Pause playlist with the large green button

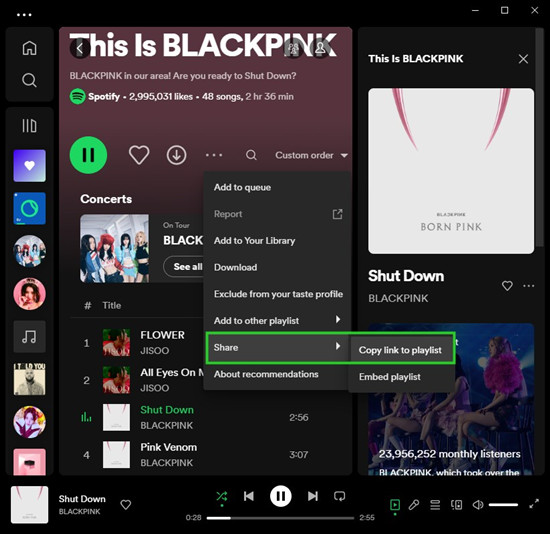(x=88, y=155)
